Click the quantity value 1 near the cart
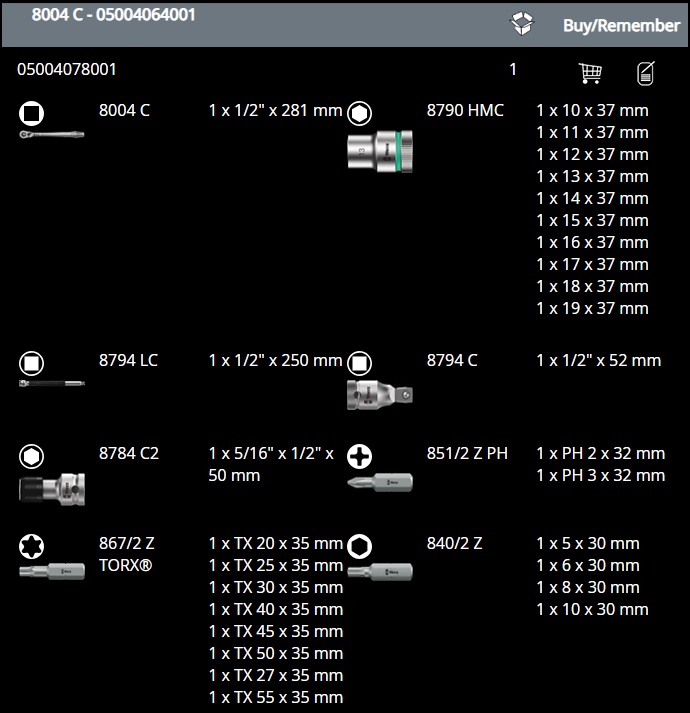The image size is (690, 713). click(x=513, y=70)
